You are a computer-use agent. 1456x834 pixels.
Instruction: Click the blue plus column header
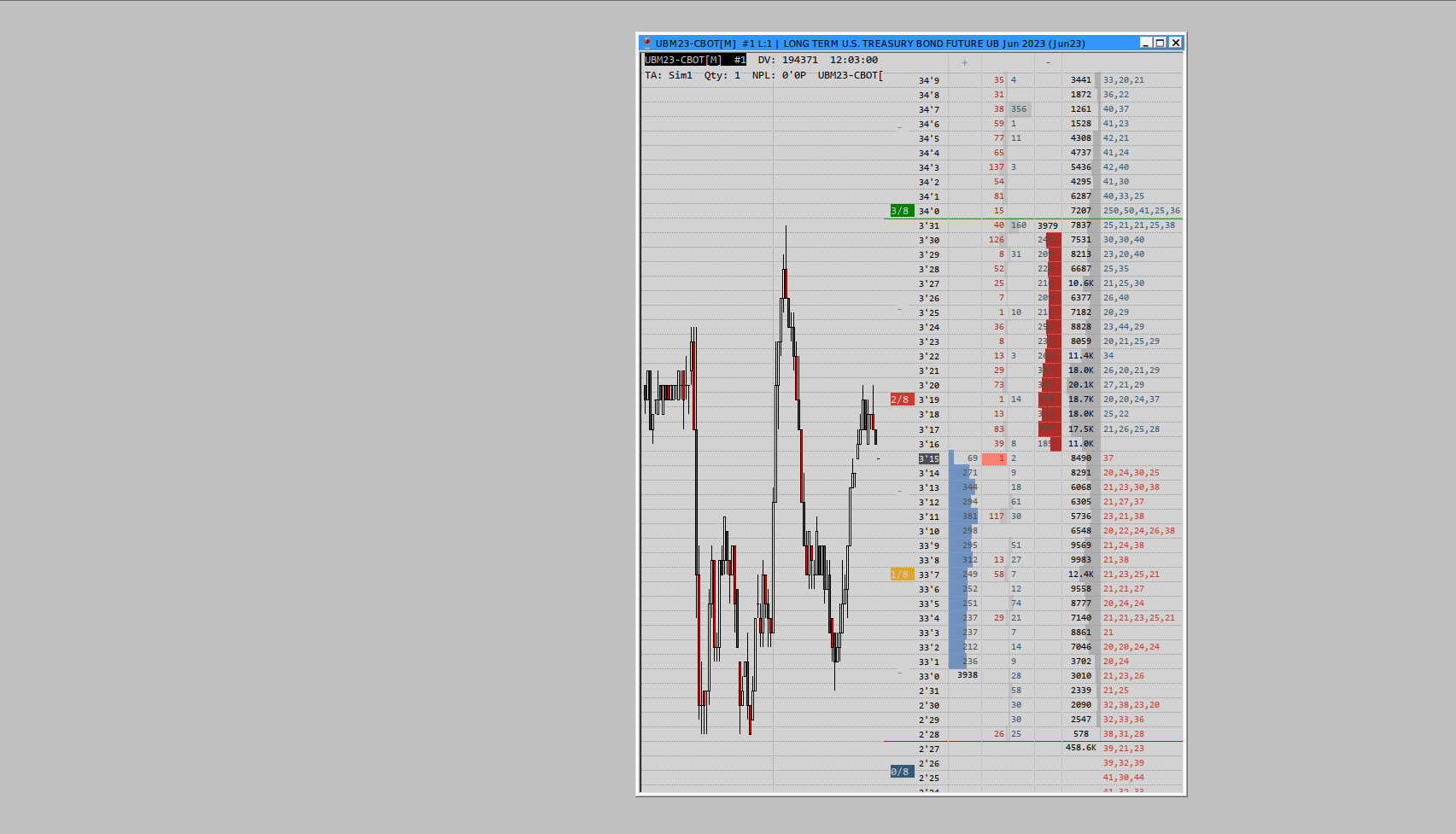965,62
